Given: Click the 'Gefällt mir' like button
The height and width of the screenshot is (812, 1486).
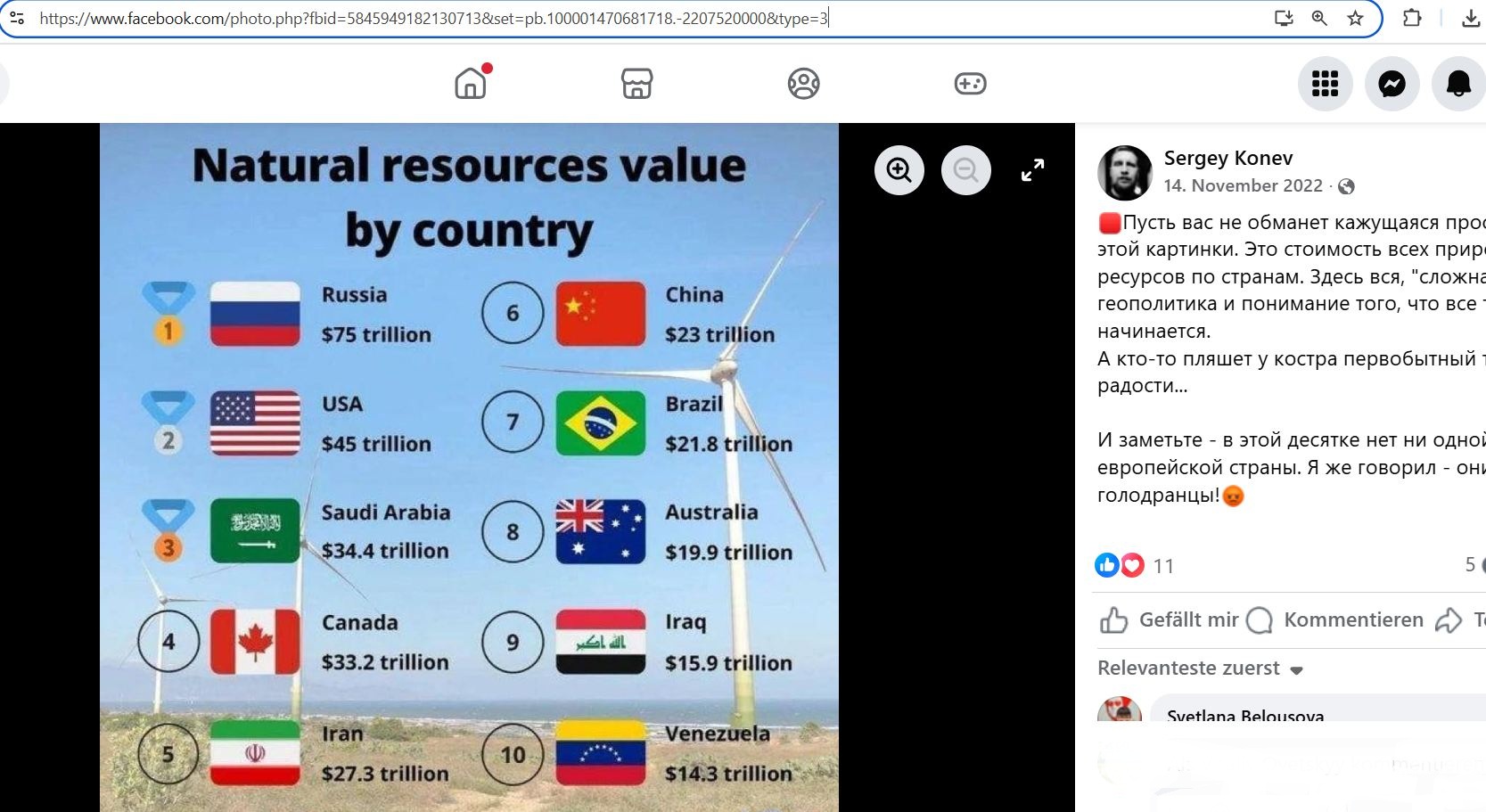Looking at the screenshot, I should [x=1170, y=620].
